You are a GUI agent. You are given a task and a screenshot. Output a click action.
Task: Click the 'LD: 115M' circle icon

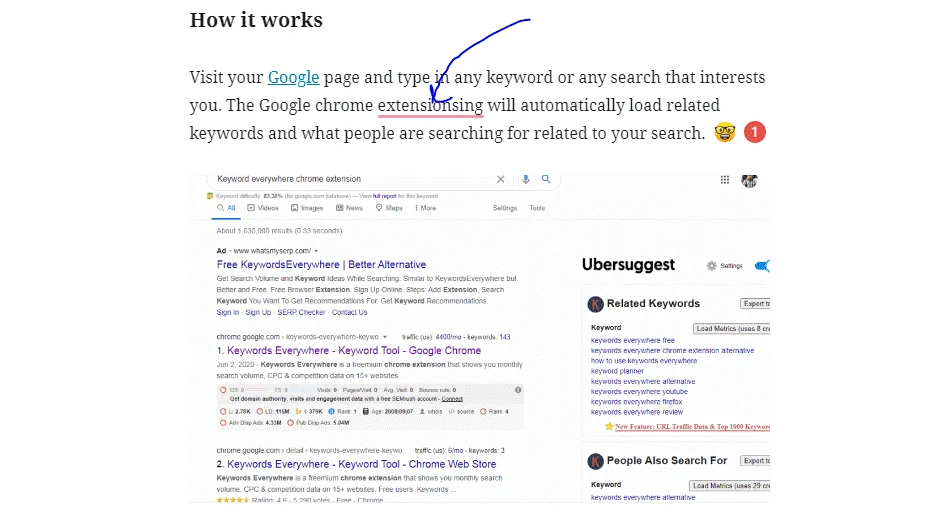click(260, 412)
